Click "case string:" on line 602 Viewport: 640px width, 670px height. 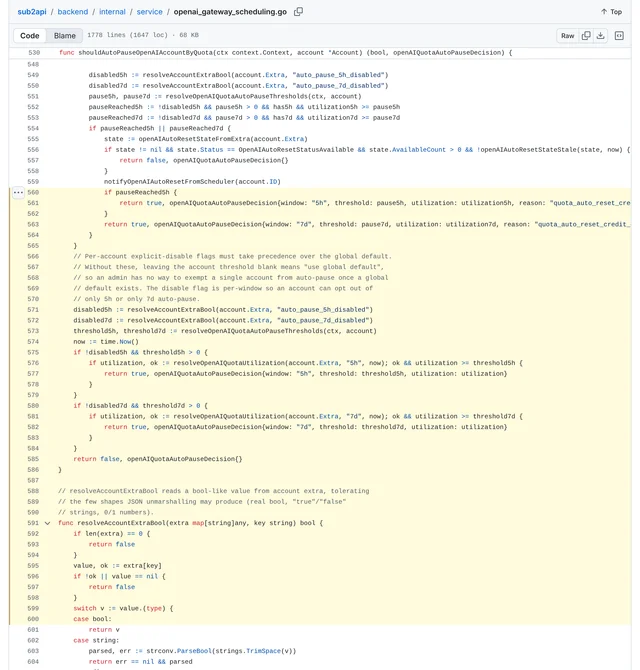(x=96, y=641)
